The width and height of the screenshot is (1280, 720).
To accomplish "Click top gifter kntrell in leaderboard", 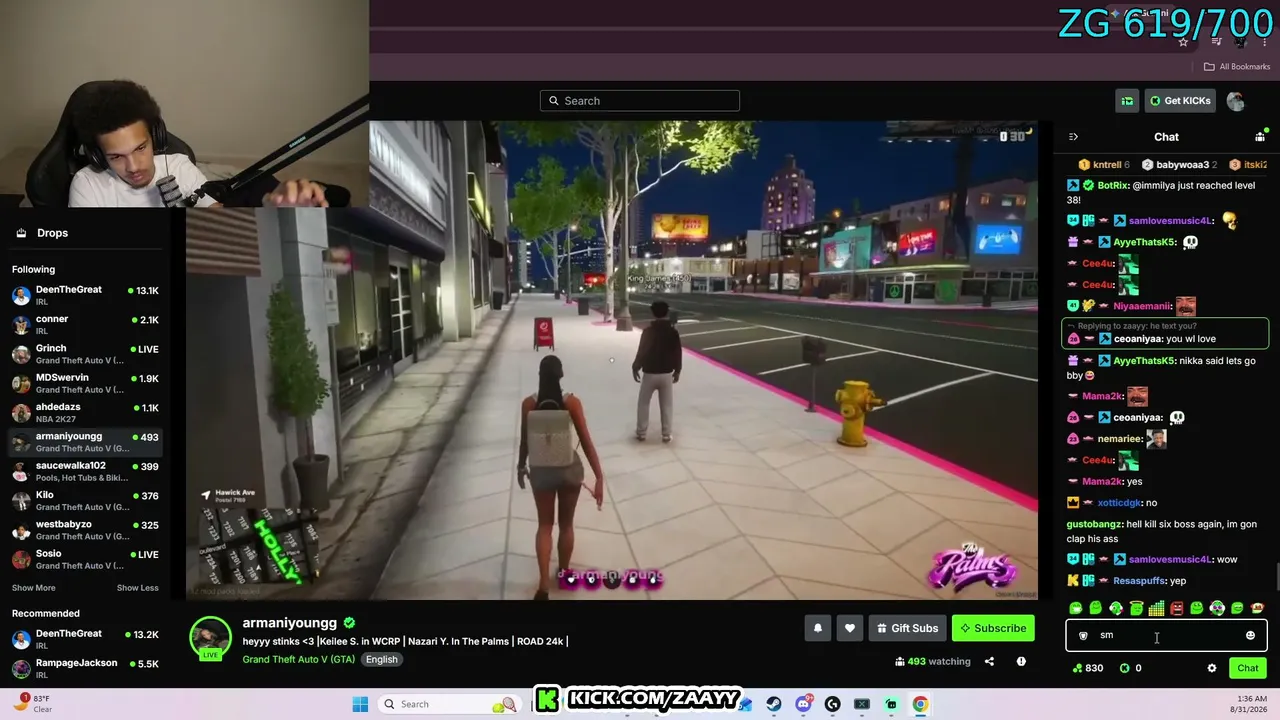I will [x=1106, y=164].
